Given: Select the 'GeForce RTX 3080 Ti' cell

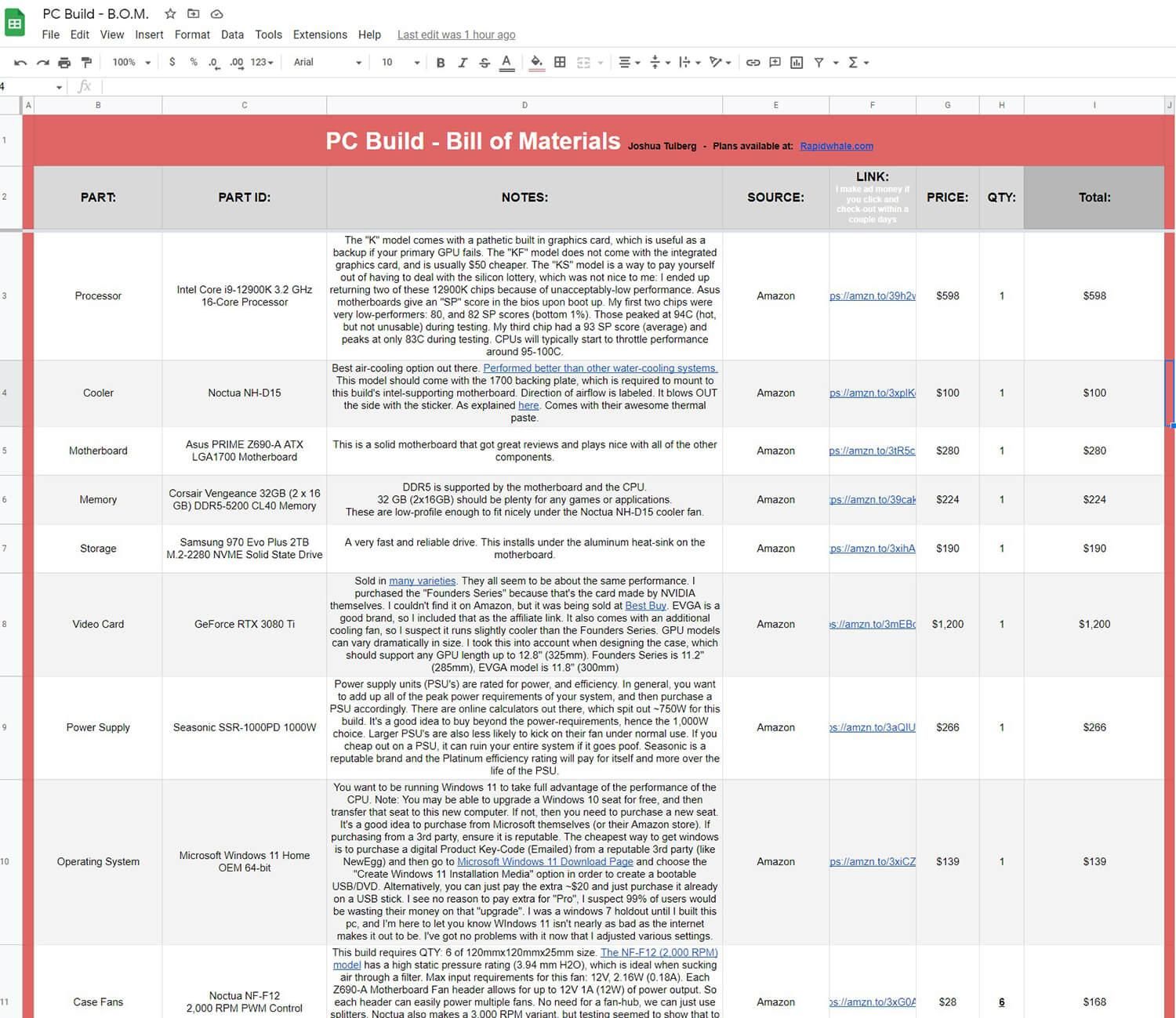Looking at the screenshot, I should click(x=245, y=625).
